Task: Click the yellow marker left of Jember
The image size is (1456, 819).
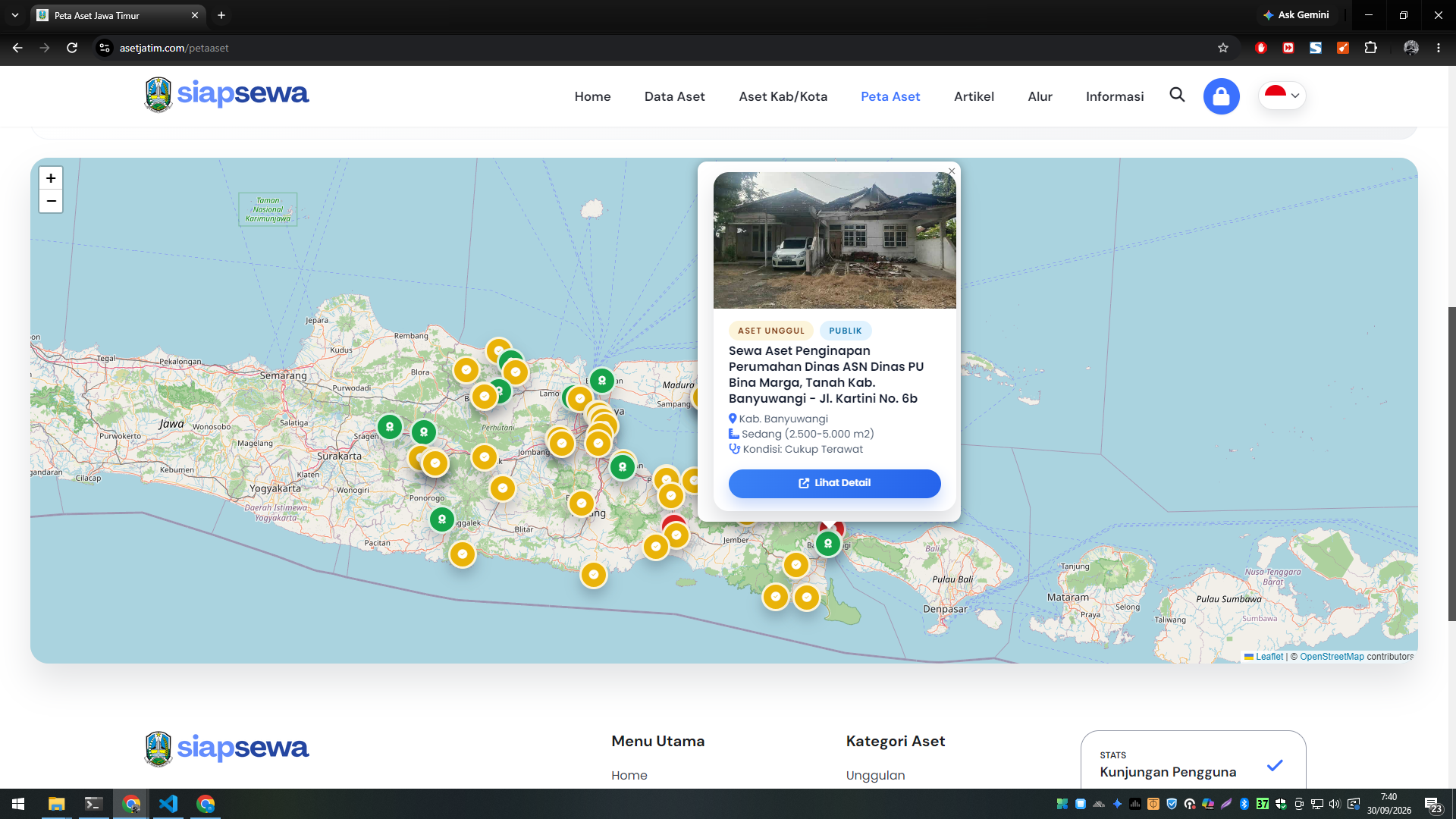Action: coord(676,535)
